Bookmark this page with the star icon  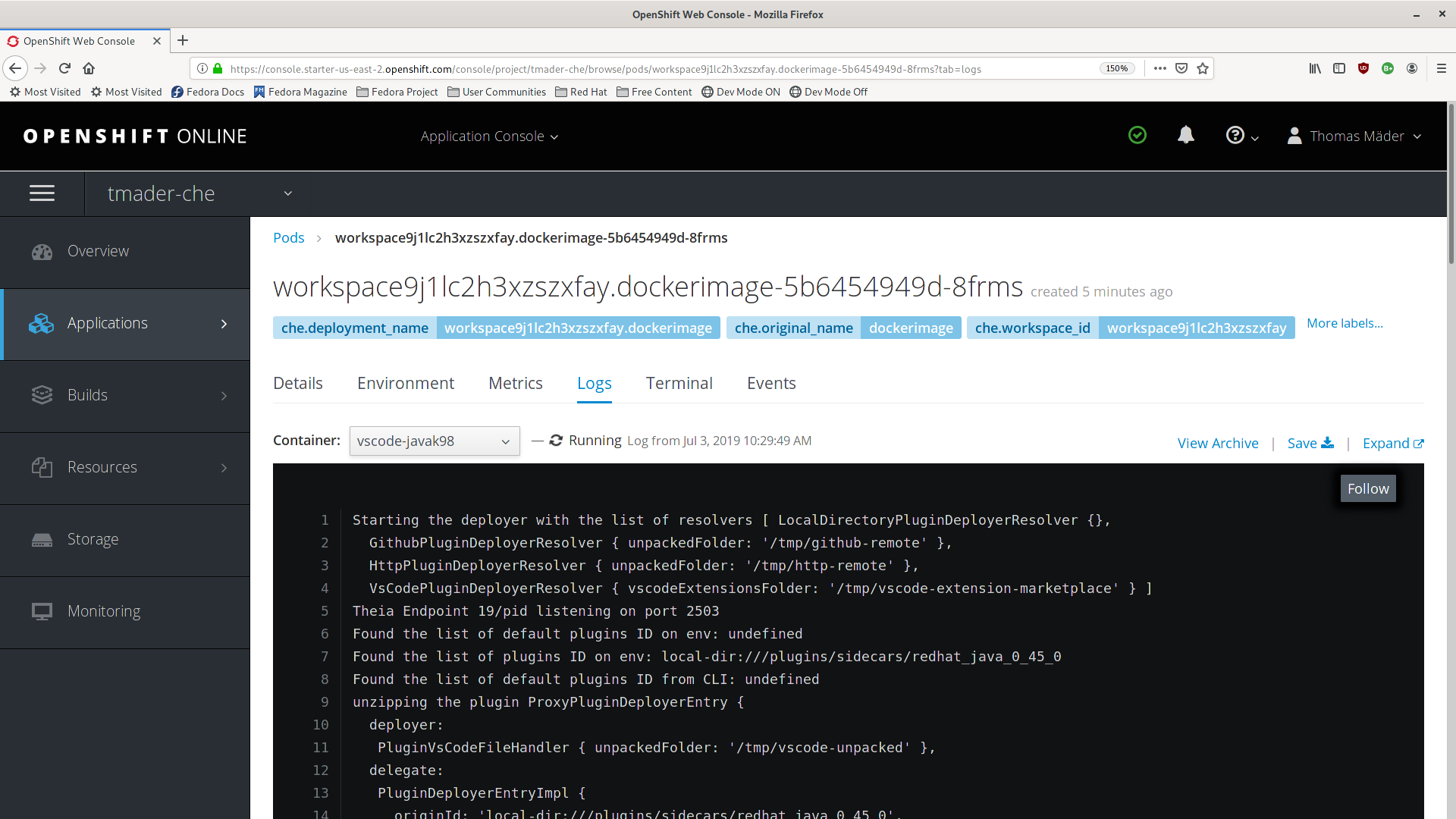[x=1203, y=68]
